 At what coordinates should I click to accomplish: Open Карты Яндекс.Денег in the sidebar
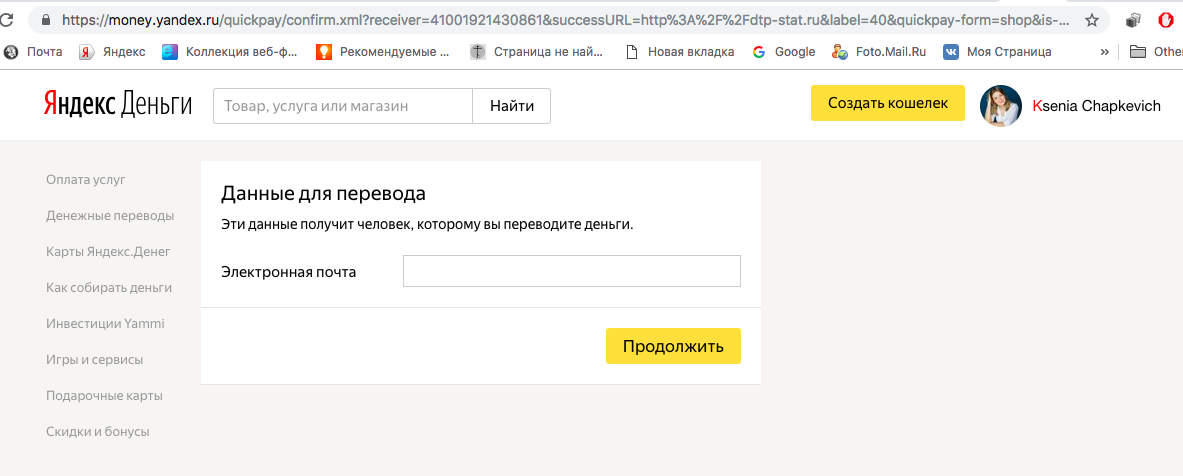[108, 251]
